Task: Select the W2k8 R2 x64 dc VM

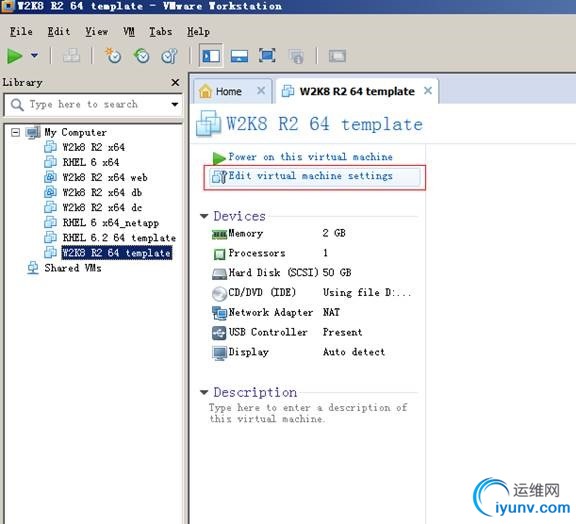Action: point(102,208)
